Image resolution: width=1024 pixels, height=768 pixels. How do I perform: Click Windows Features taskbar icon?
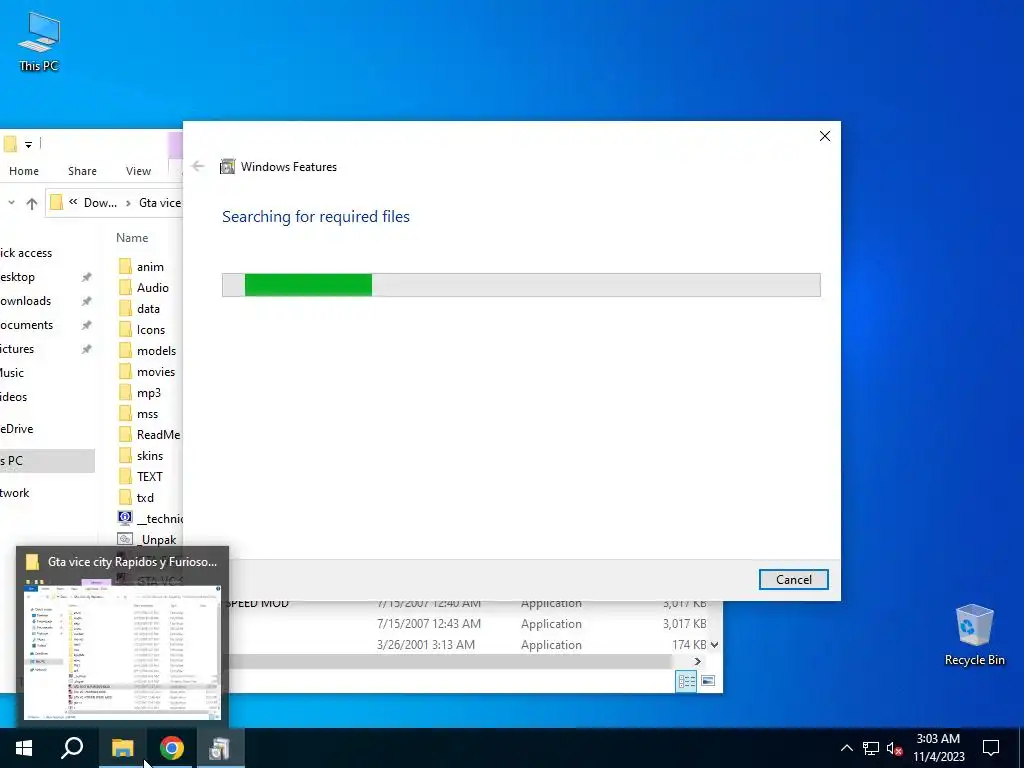tap(220, 748)
